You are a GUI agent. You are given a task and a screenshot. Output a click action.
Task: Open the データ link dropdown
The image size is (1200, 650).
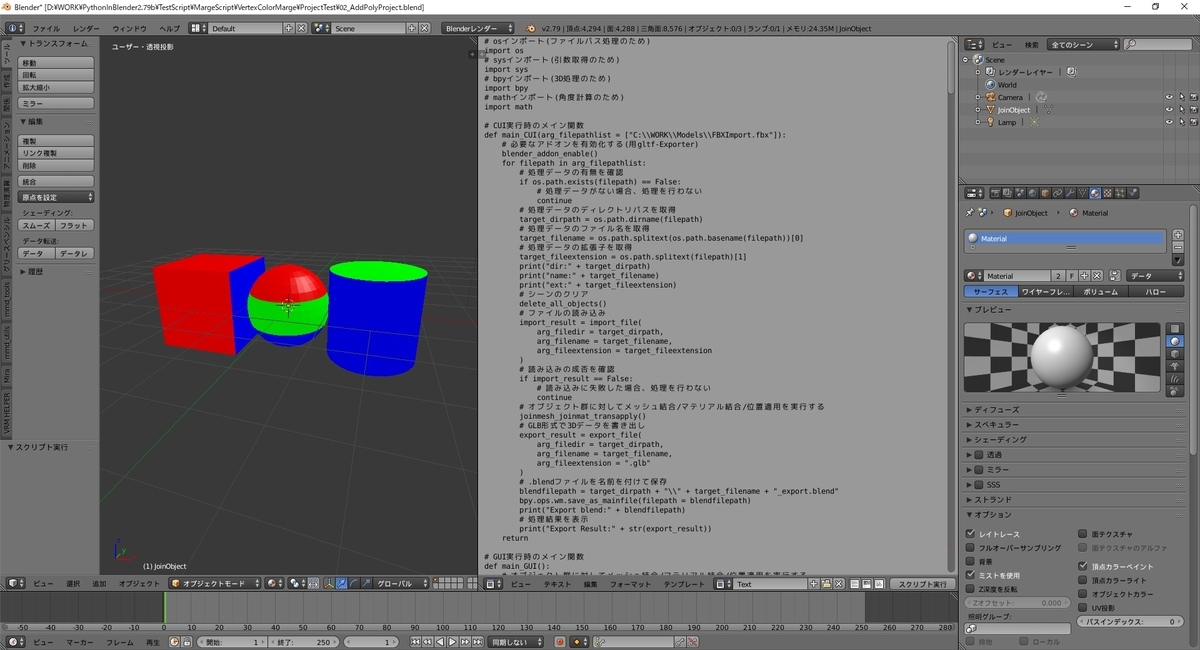pos(1155,275)
